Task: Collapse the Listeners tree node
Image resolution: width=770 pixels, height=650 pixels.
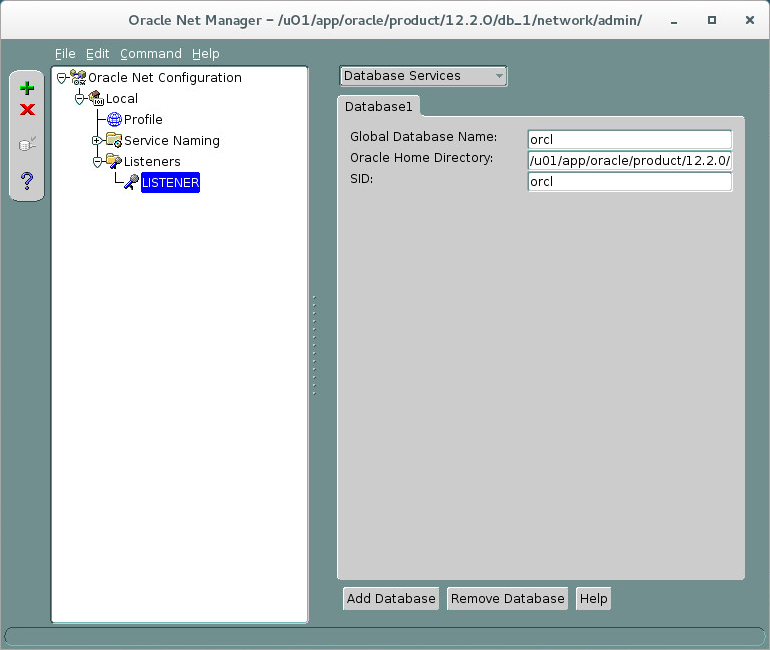Action: point(97,162)
